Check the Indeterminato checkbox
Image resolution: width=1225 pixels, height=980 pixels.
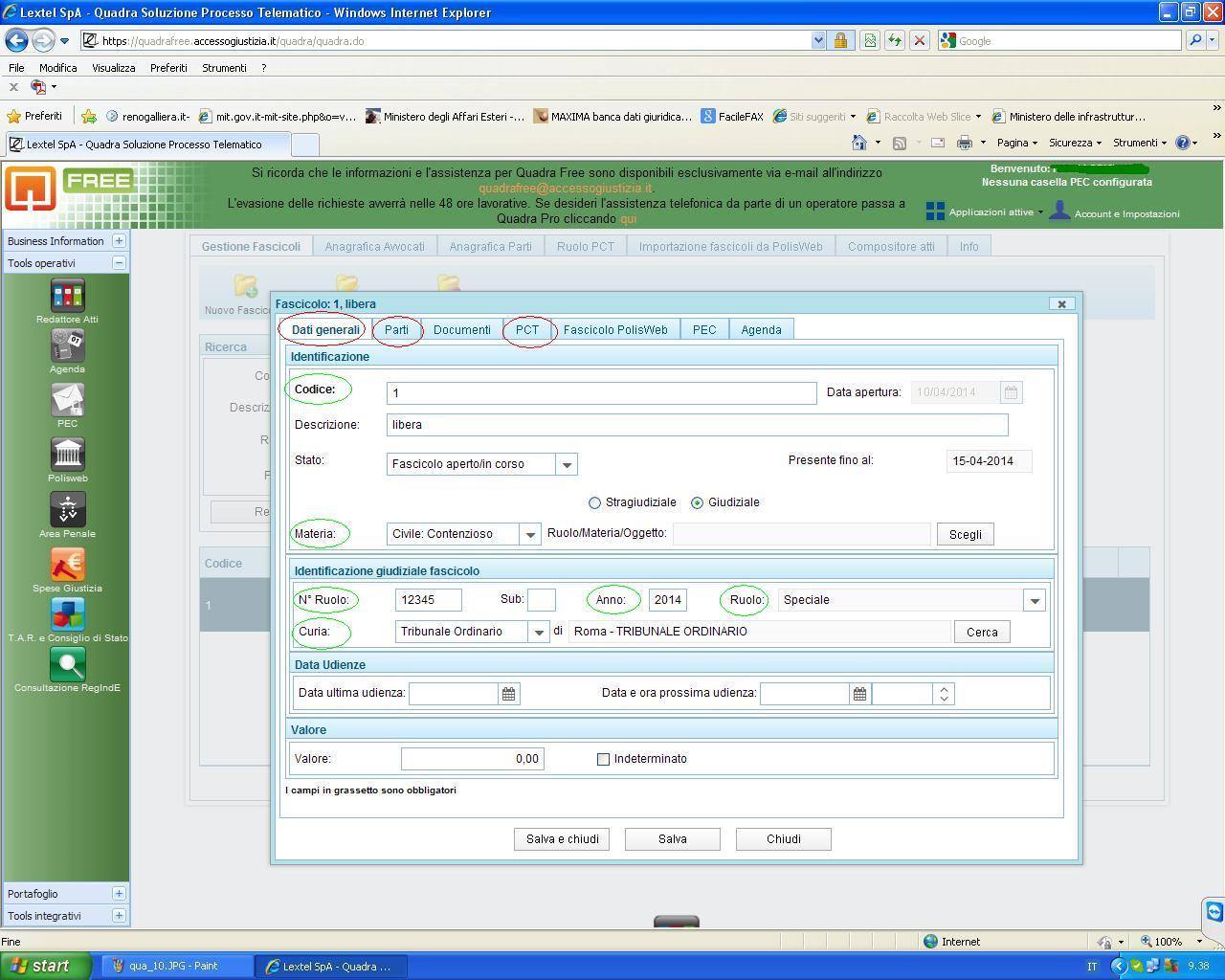tap(603, 759)
